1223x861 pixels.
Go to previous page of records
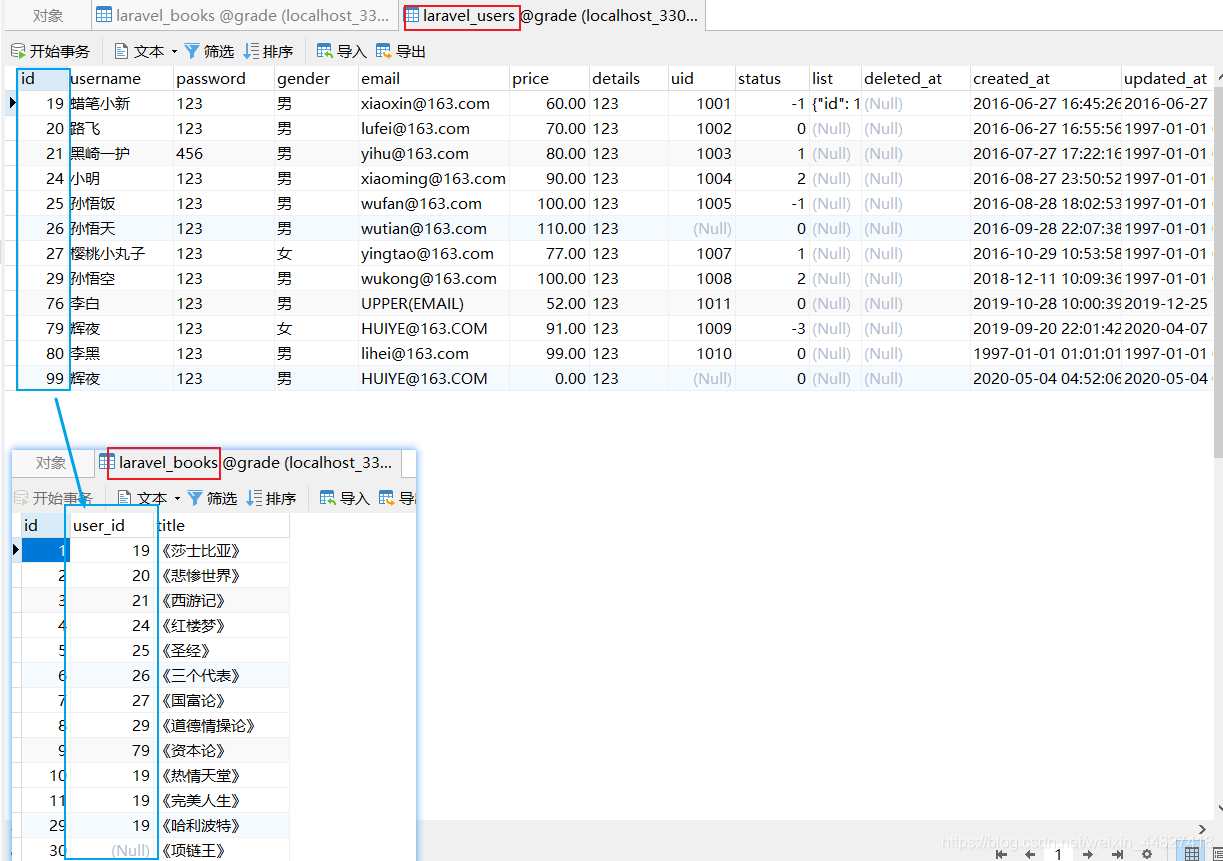(x=1029, y=853)
